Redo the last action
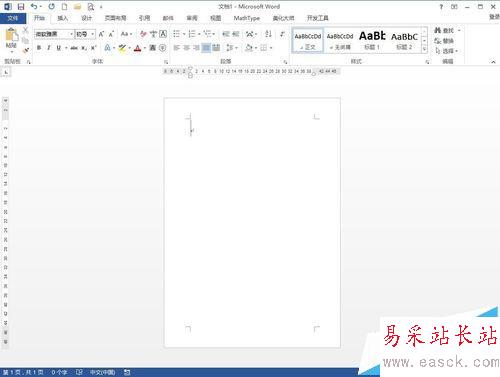 click(52, 6)
